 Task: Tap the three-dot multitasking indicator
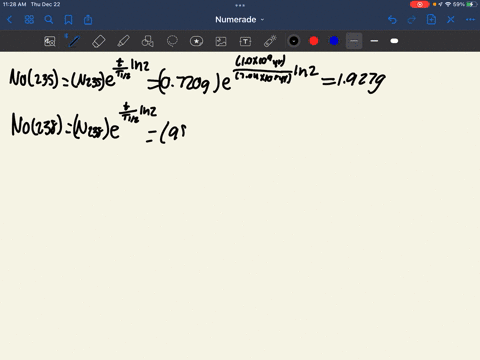tap(240, 5)
